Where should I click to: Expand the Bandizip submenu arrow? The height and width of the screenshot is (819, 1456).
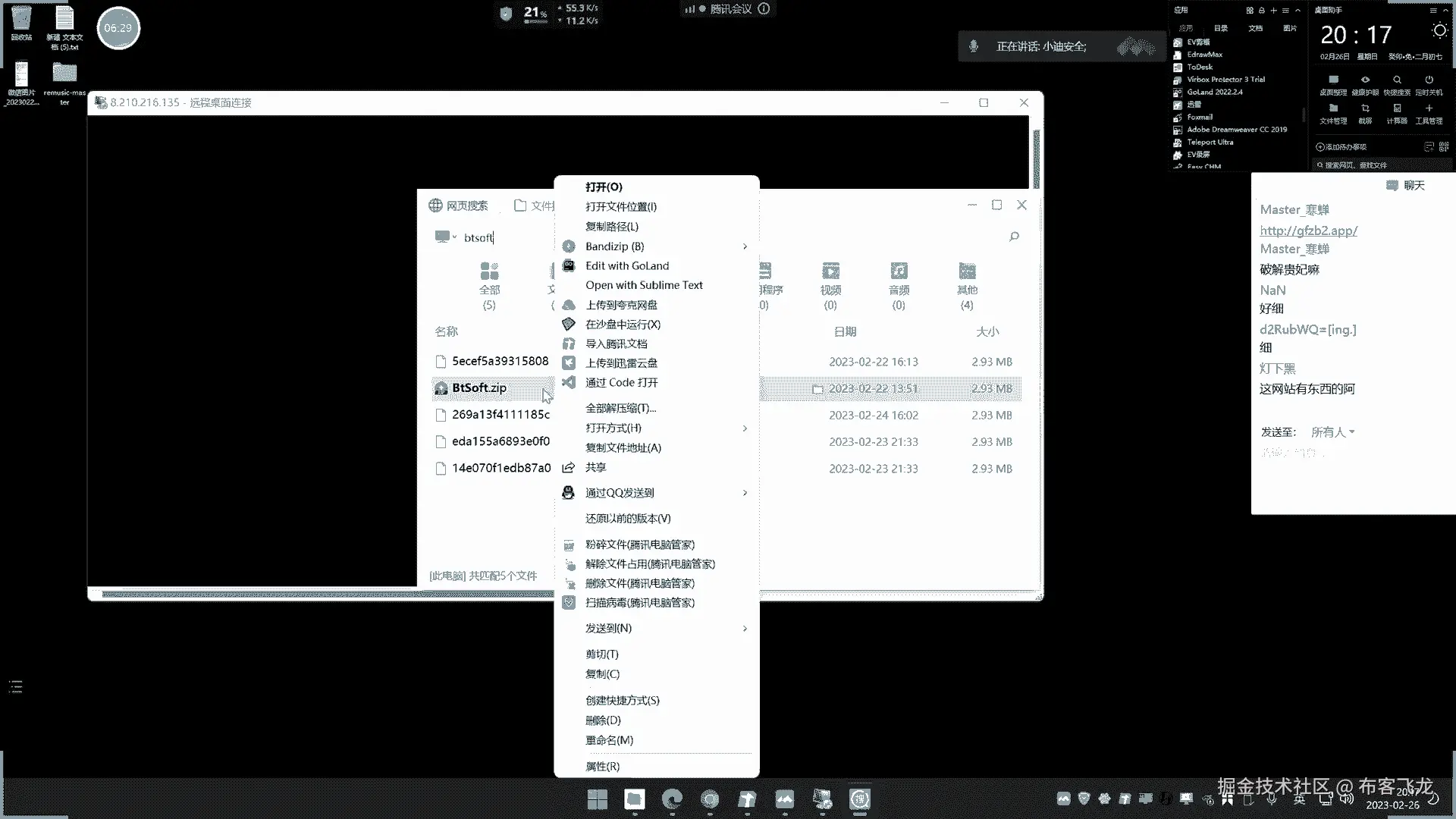(745, 246)
